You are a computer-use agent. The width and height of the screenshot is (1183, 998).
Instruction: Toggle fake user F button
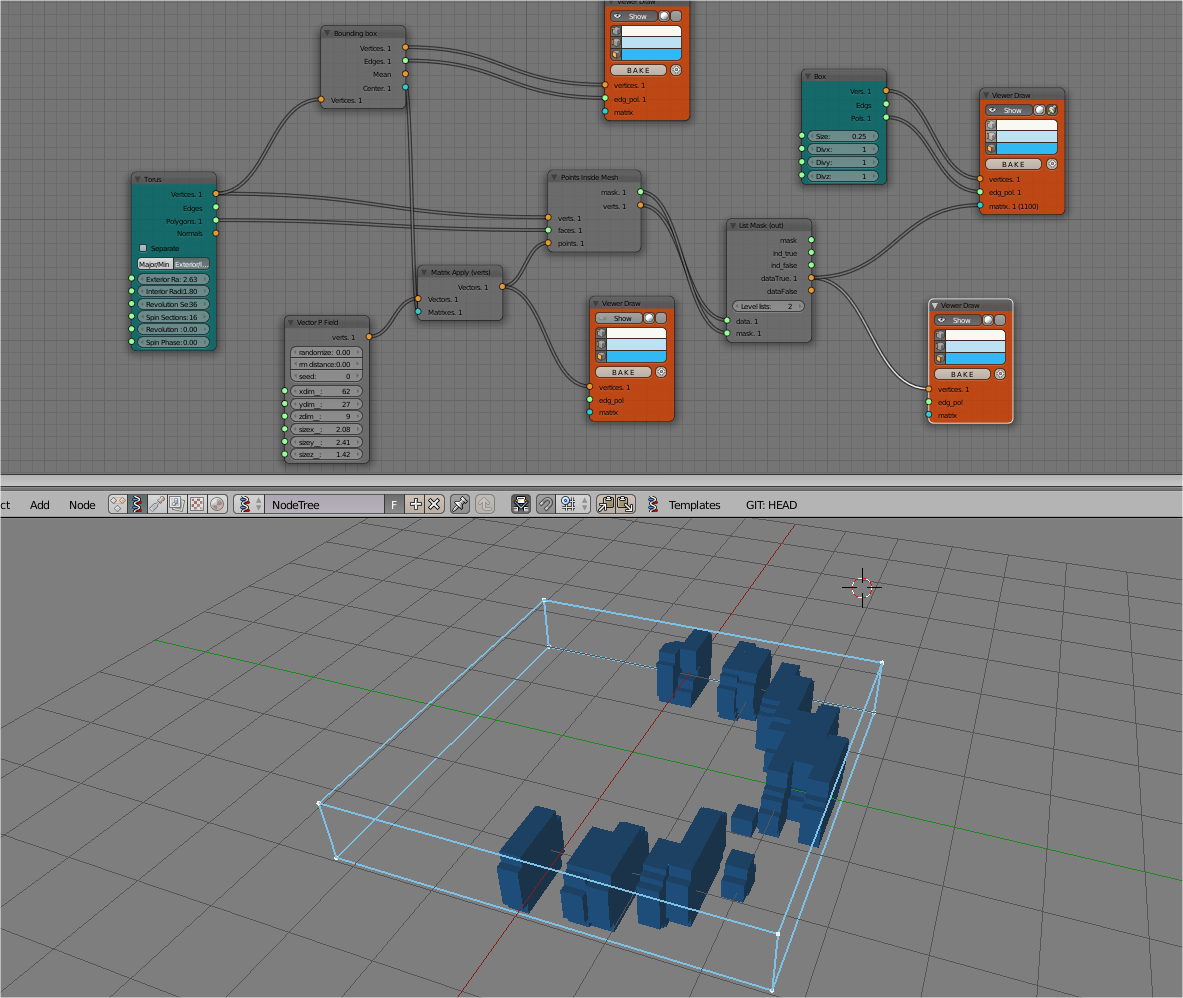(394, 504)
